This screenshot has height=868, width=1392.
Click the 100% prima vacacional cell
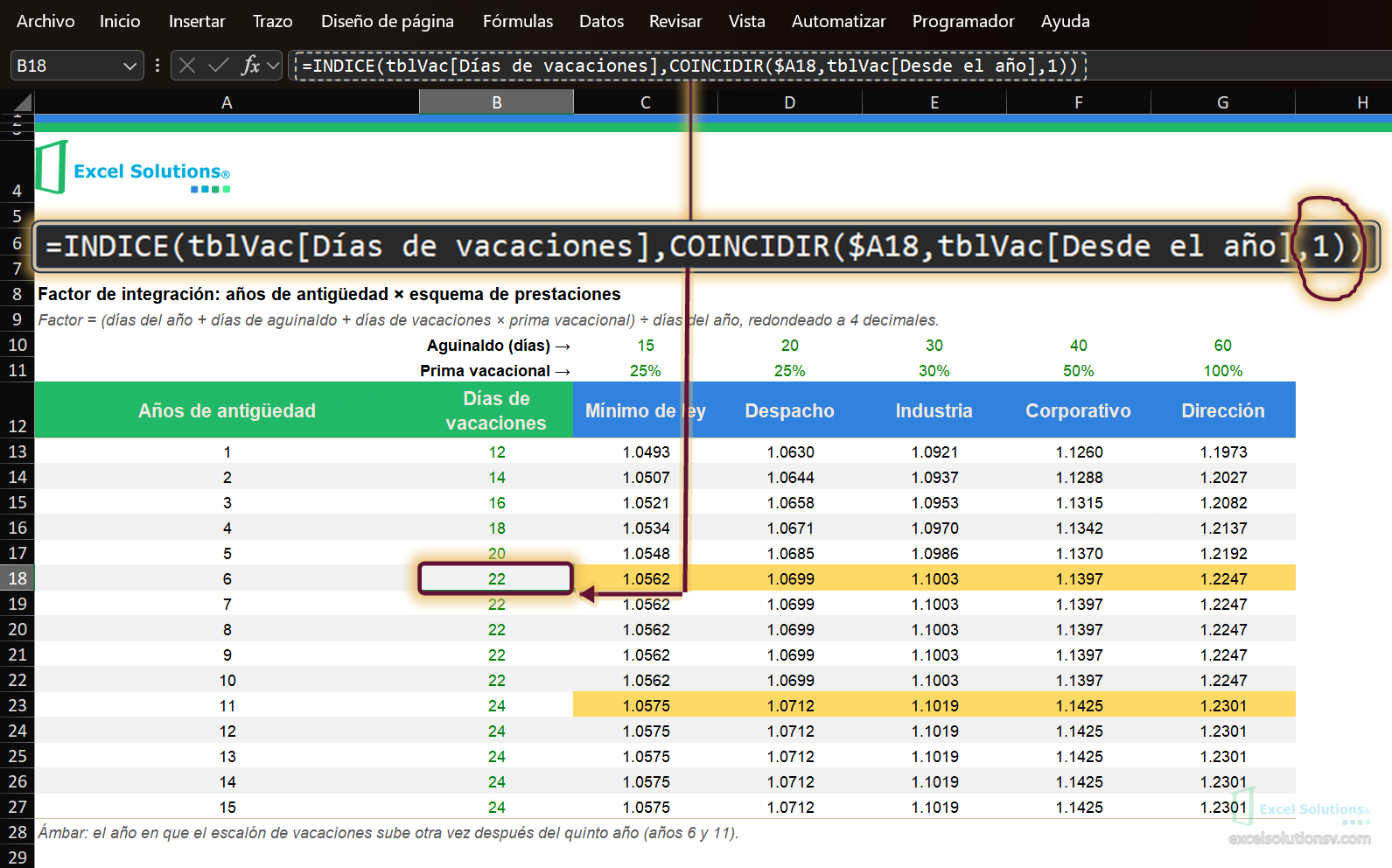coord(1222,371)
